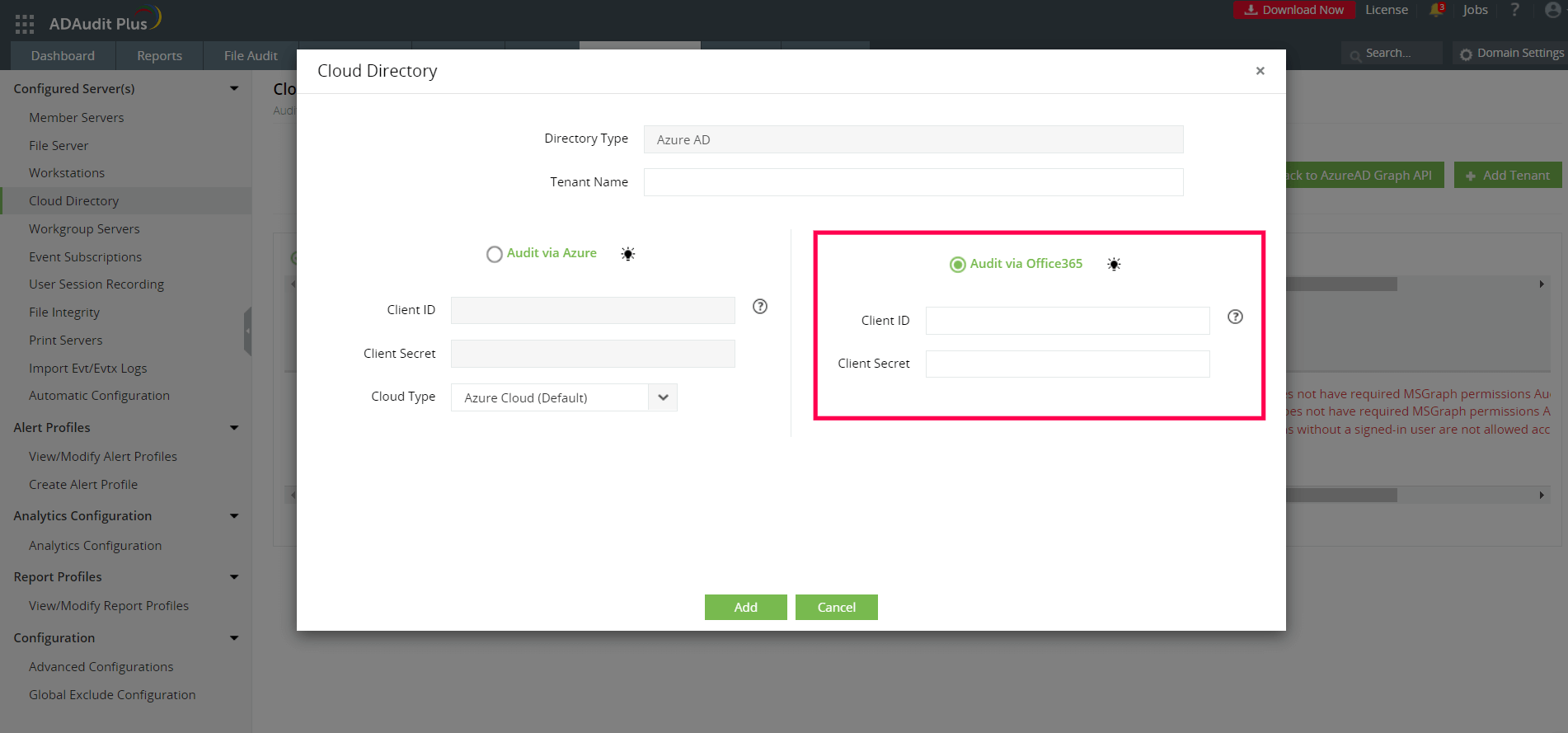1568x733 pixels.
Task: Open View/Modify Alert Profiles
Action: 103,457
